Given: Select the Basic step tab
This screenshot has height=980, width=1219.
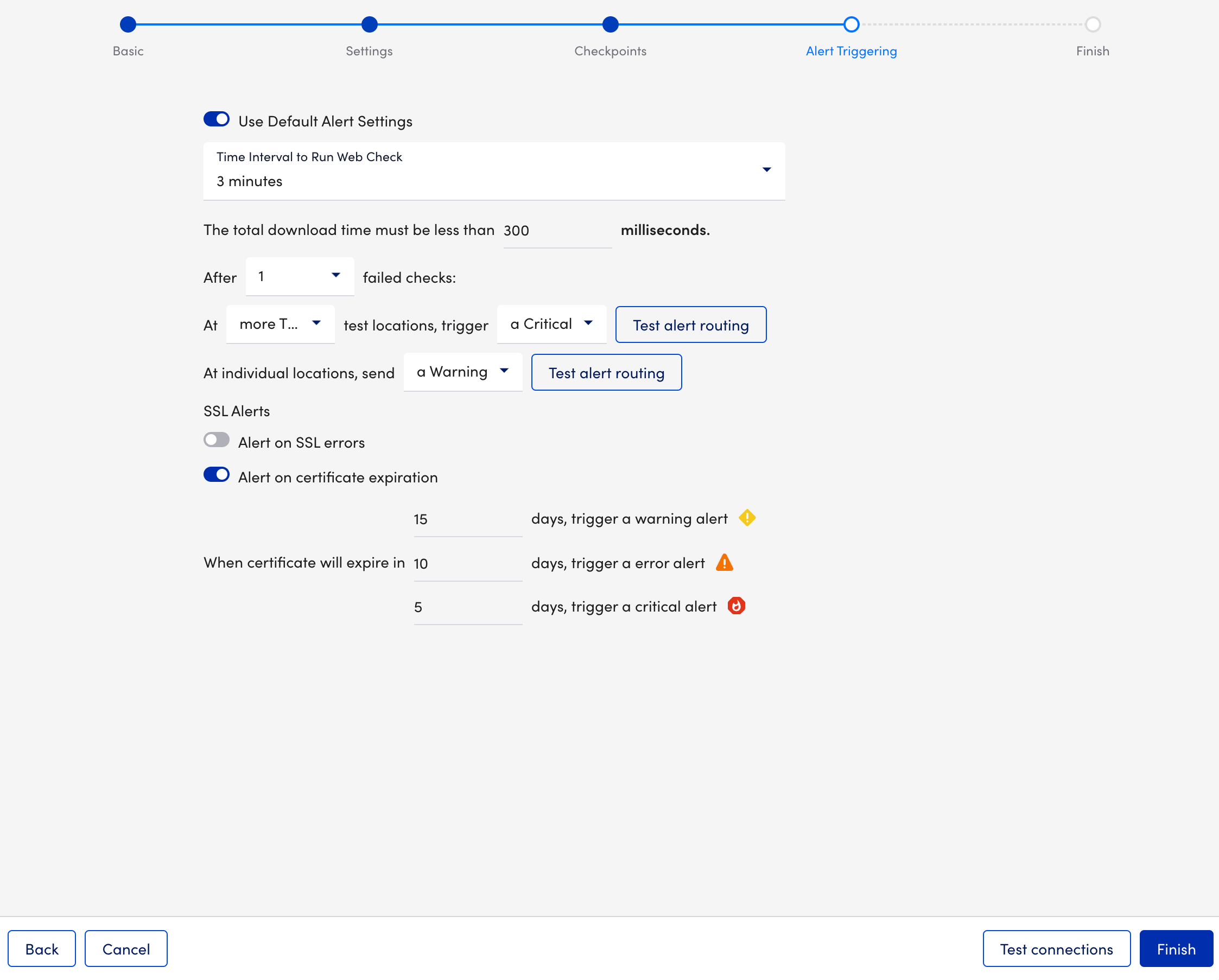Looking at the screenshot, I should coord(127,24).
